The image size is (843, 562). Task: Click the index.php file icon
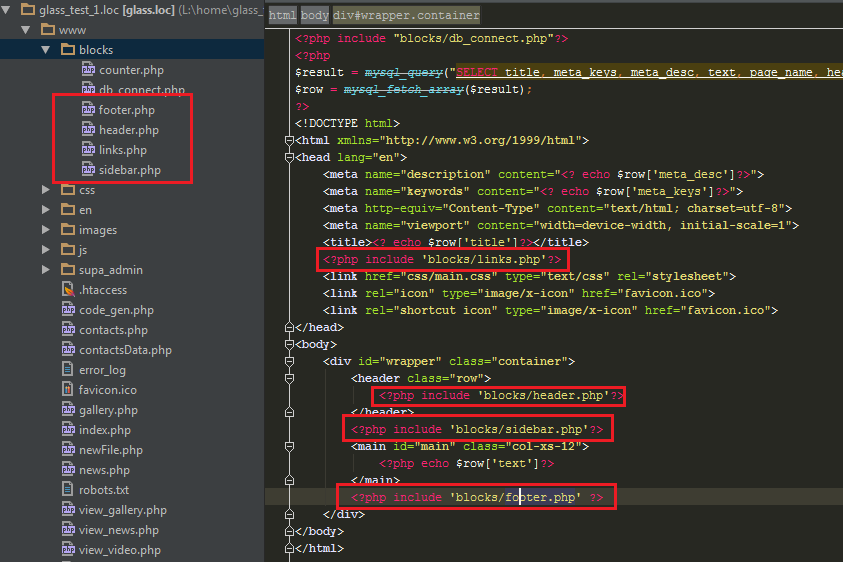[x=68, y=430]
